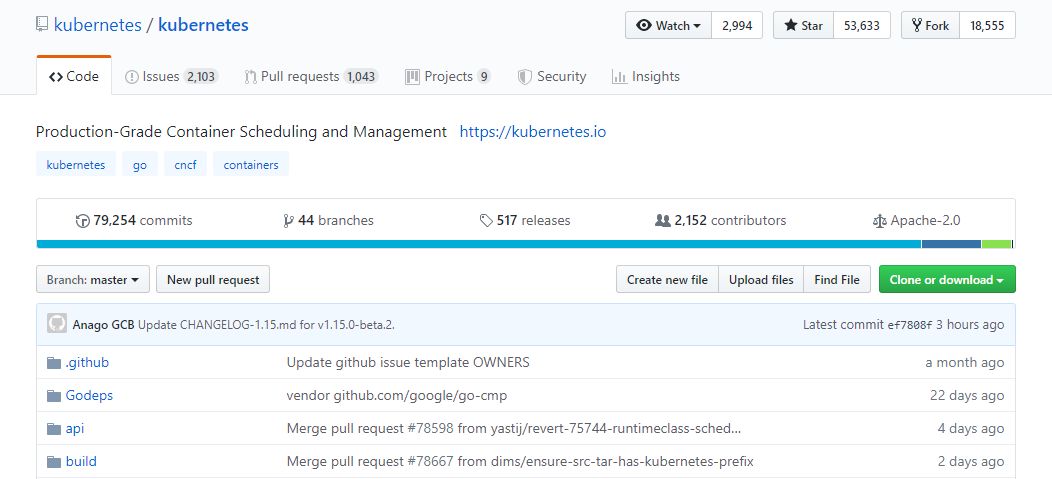
Task: Click the Create new file button
Action: pos(667,280)
